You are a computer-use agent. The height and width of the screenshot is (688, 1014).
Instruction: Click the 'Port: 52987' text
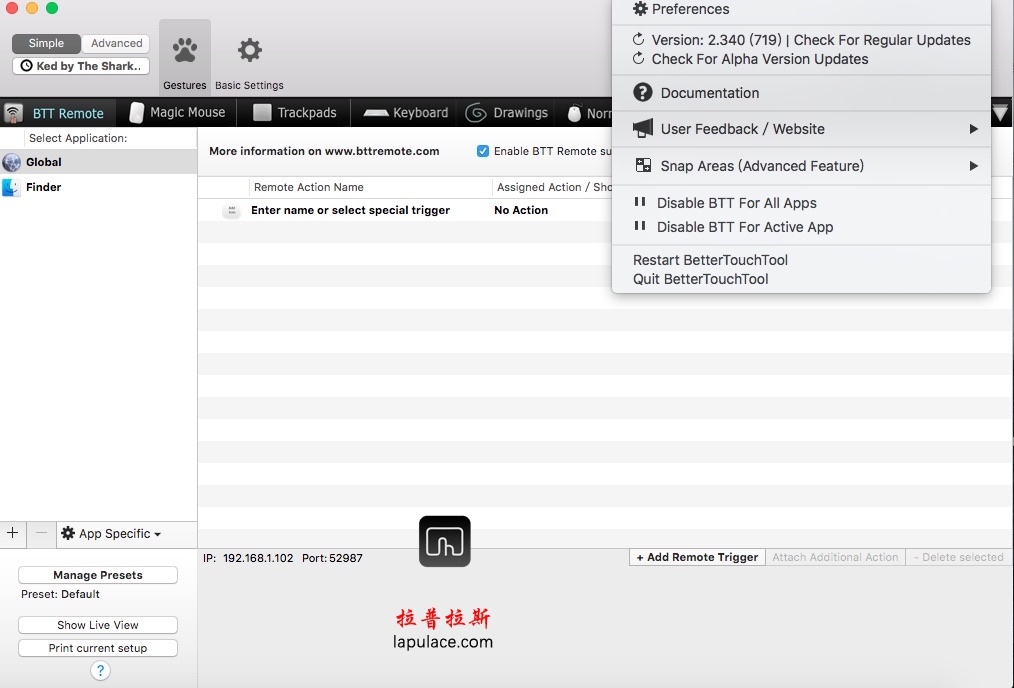point(332,558)
